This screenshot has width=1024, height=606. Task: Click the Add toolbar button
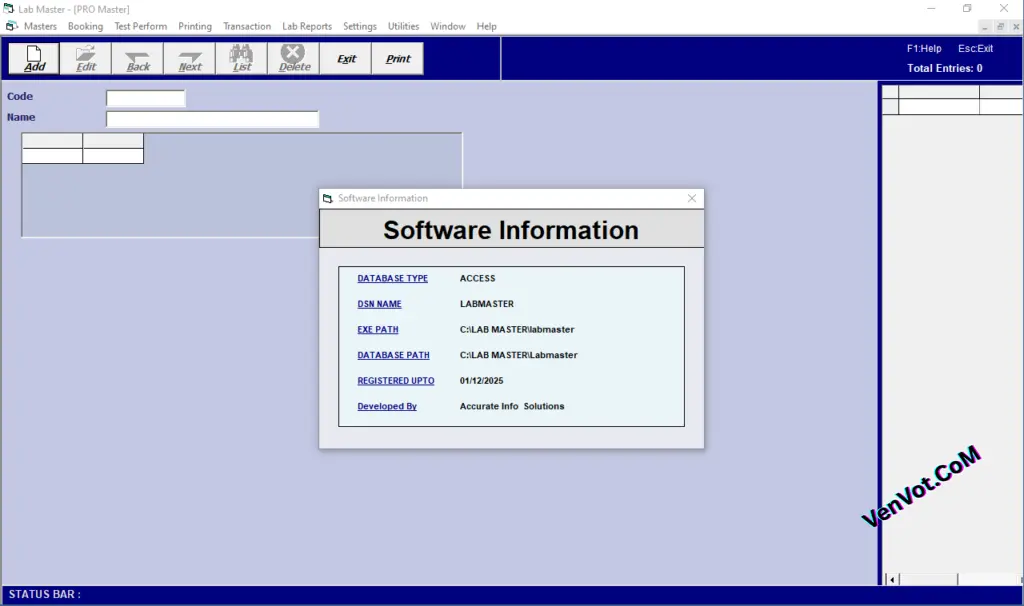point(34,59)
